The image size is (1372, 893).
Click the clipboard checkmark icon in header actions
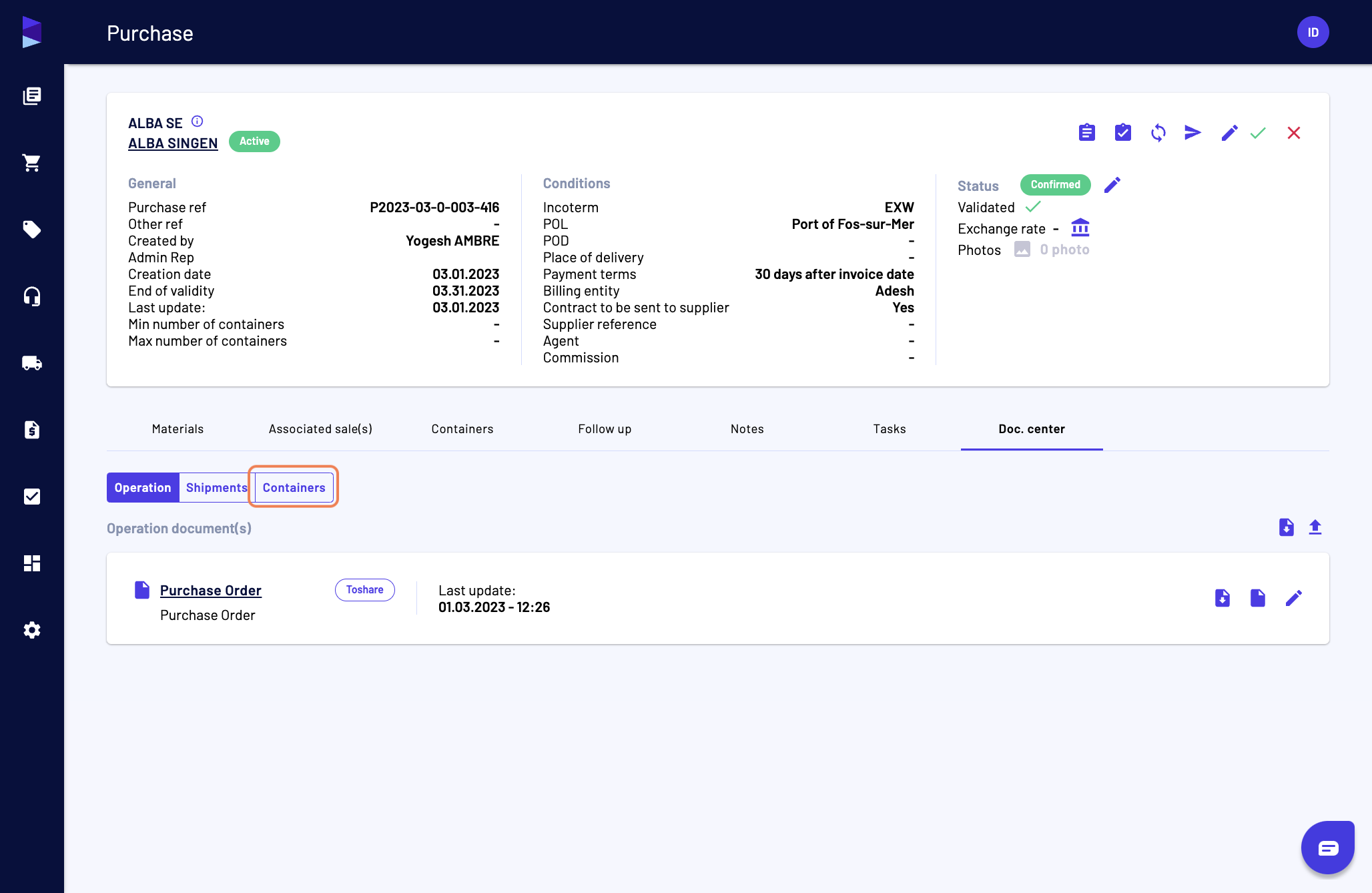1123,133
